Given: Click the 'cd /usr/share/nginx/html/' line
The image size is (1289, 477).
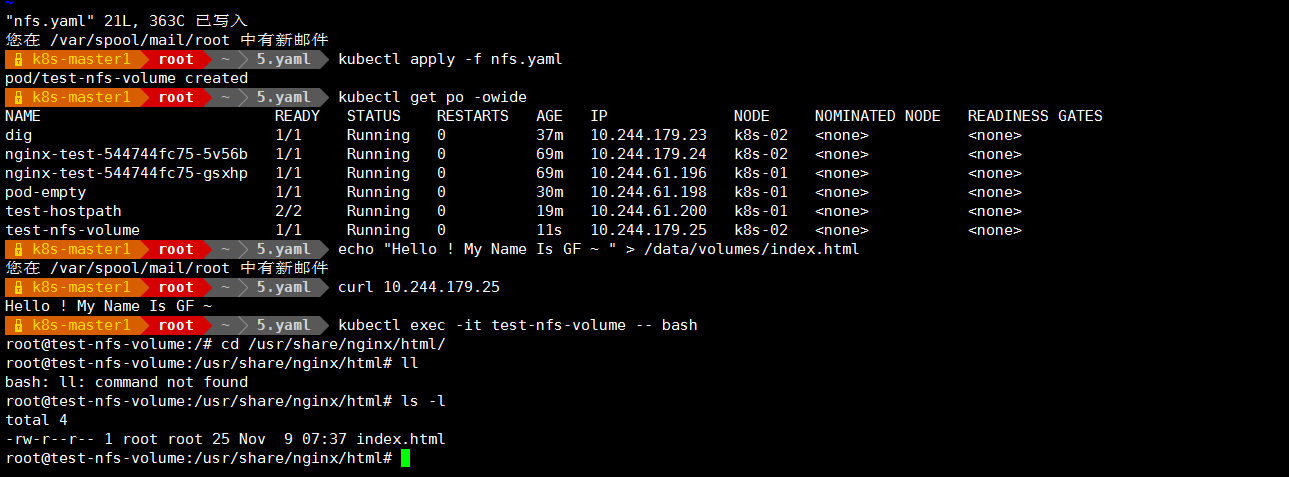Looking at the screenshot, I should (225, 344).
